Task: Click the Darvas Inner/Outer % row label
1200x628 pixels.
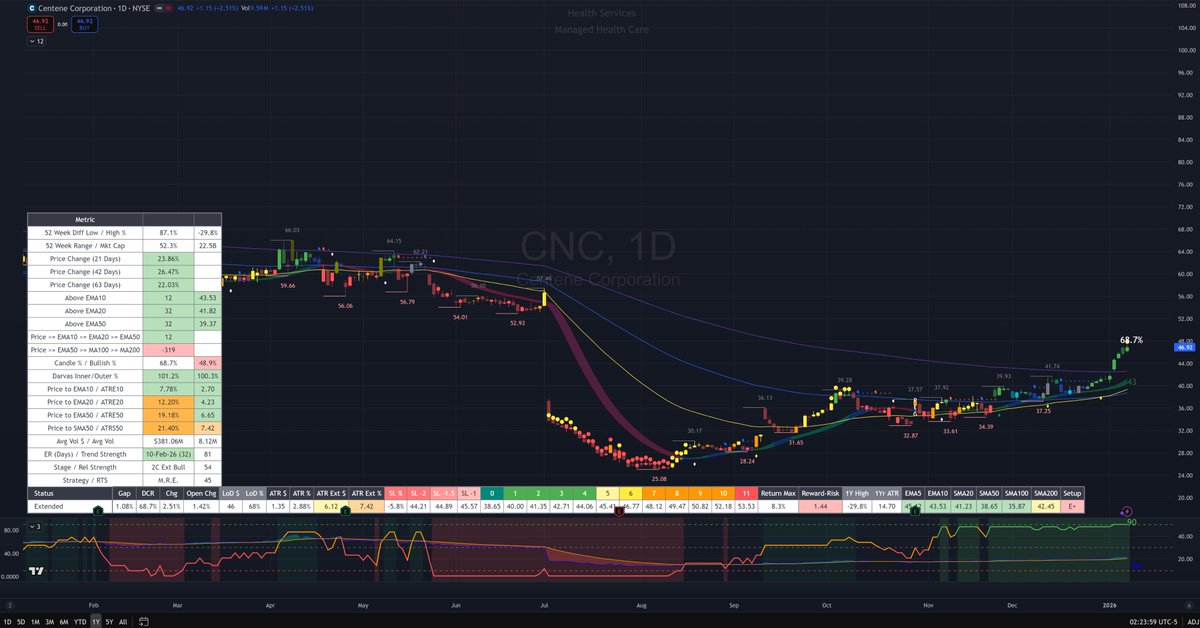Action: [x=85, y=374]
